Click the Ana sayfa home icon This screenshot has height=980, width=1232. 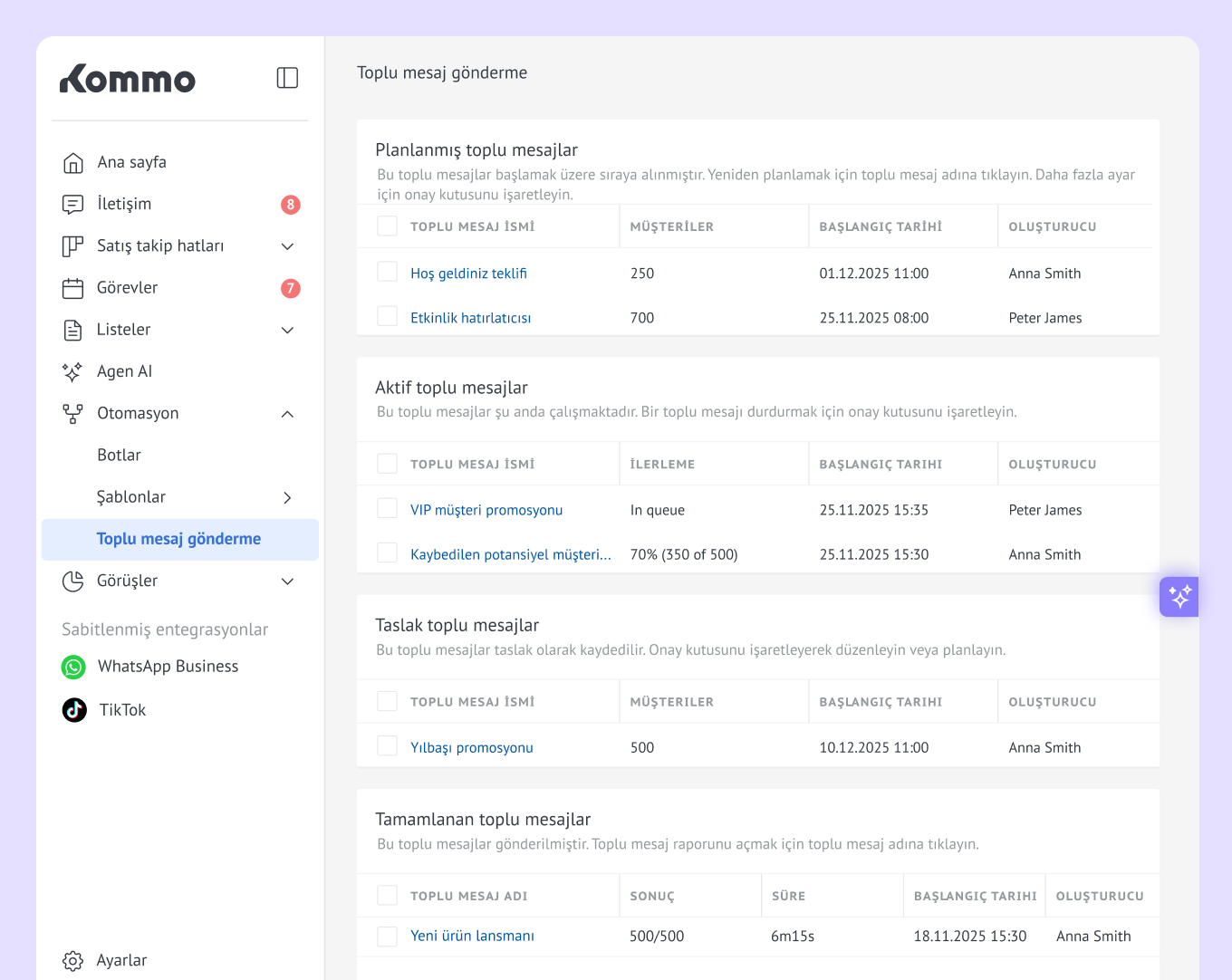click(73, 163)
